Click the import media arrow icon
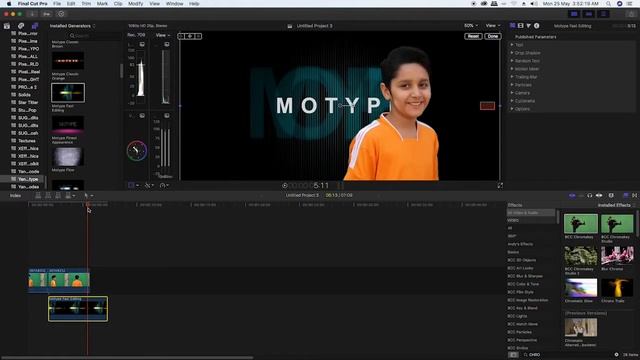The image size is (640, 360). click(x=32, y=14)
